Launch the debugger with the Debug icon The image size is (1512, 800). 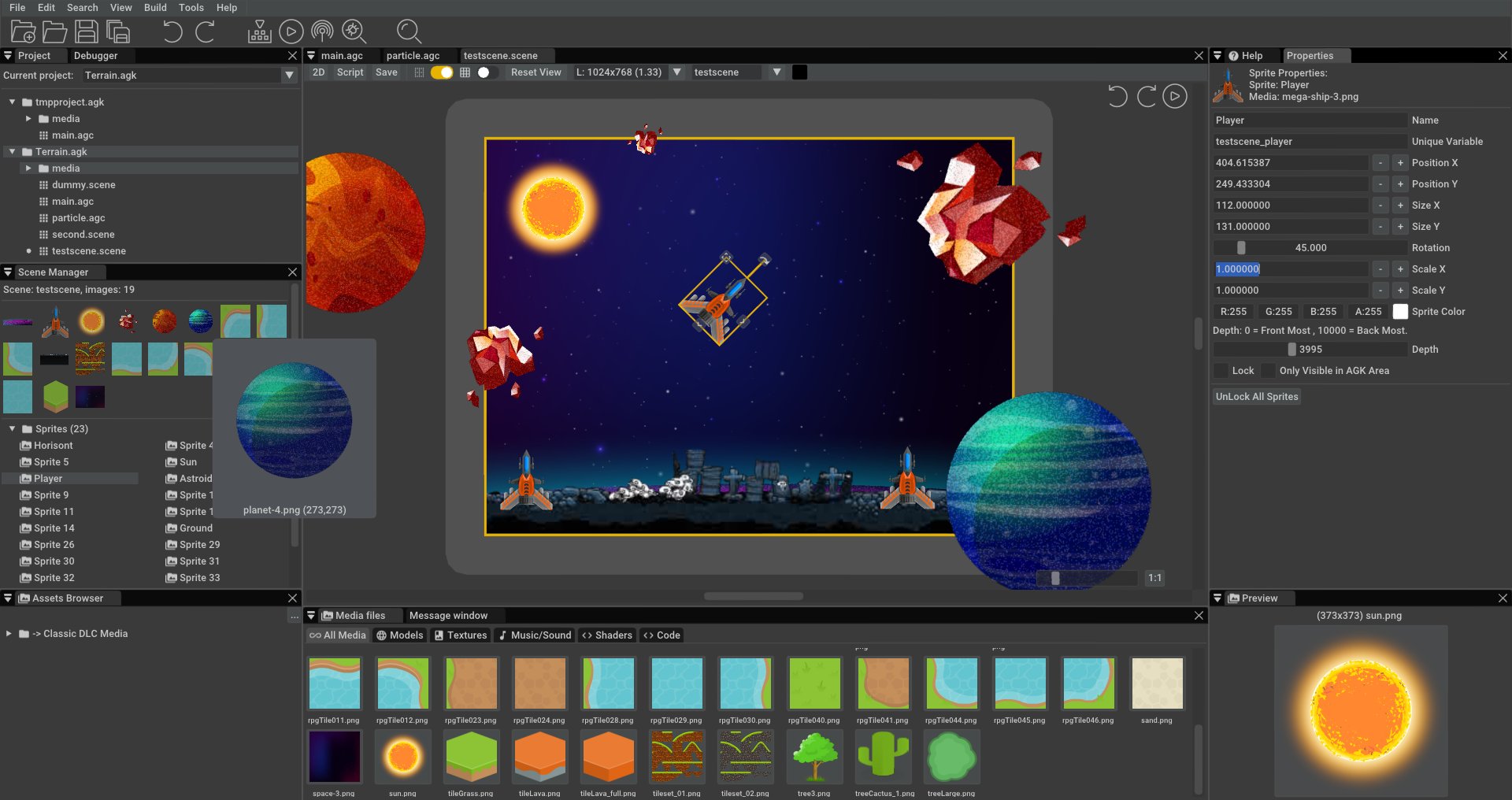354,31
